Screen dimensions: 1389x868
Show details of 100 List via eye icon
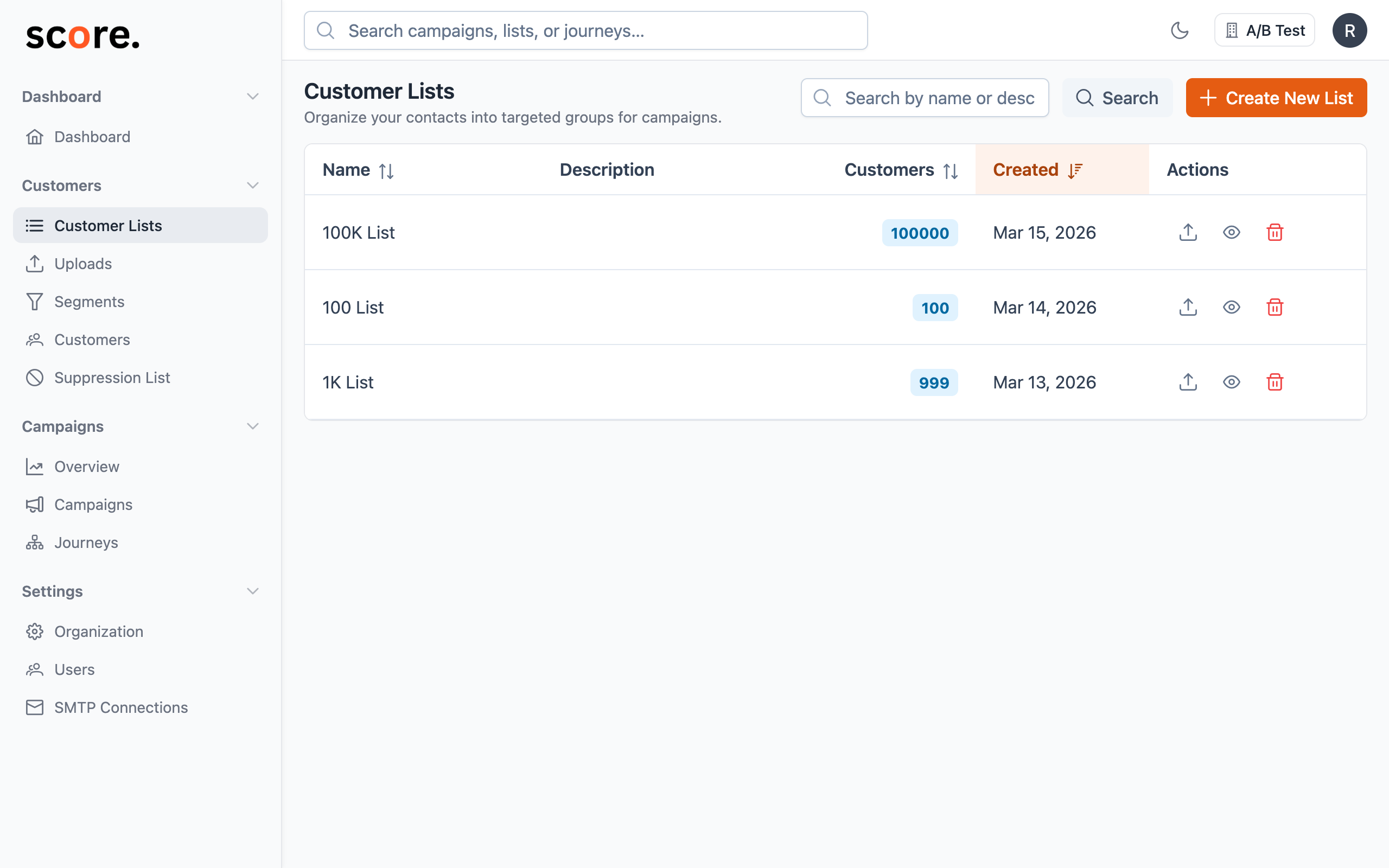click(x=1231, y=307)
